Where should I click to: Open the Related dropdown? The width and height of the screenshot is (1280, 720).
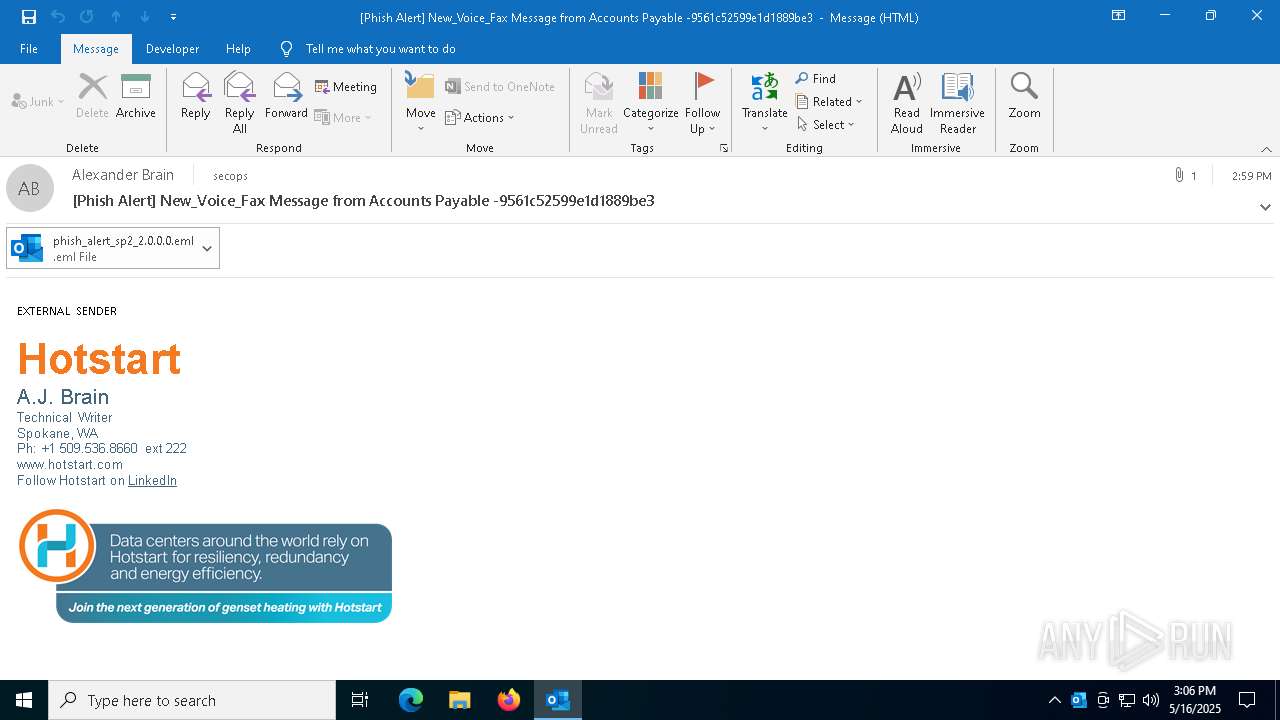coord(829,101)
